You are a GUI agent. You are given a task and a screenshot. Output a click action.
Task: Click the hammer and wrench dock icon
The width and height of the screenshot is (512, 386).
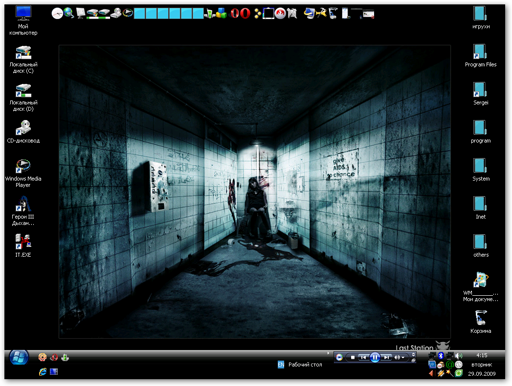(x=321, y=13)
